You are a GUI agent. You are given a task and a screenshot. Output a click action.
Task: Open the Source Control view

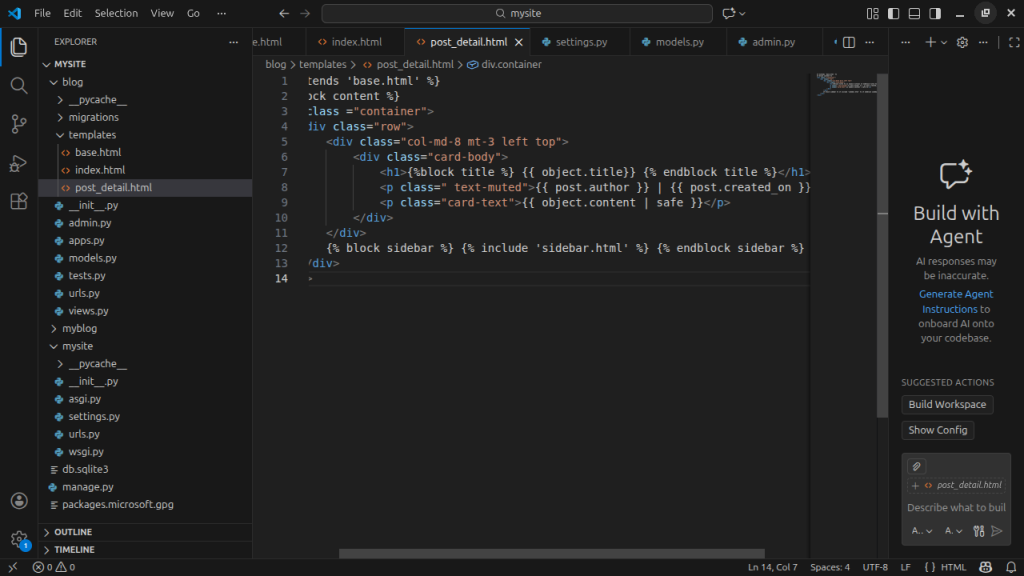click(18, 124)
